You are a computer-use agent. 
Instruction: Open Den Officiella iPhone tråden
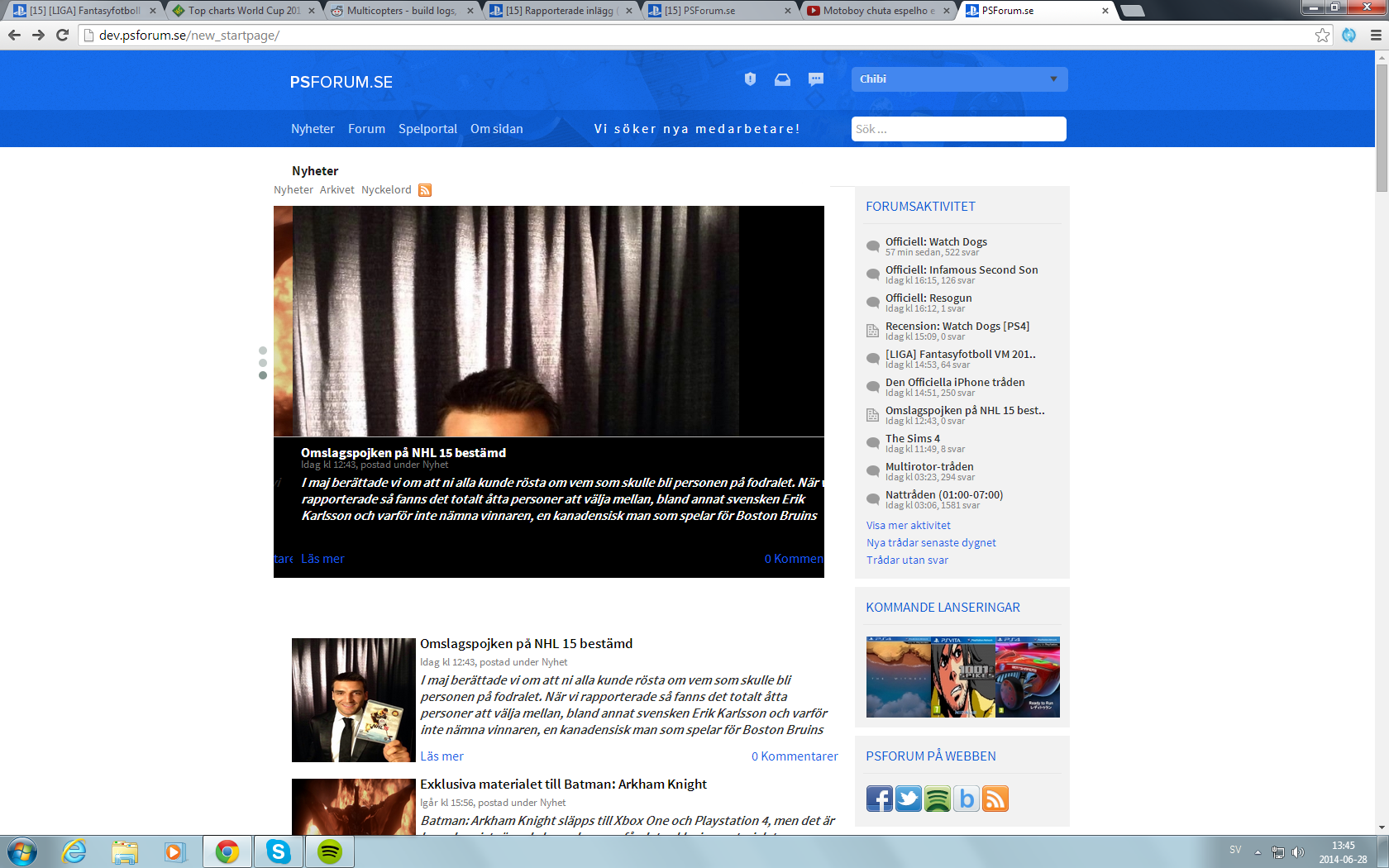[x=955, y=383]
